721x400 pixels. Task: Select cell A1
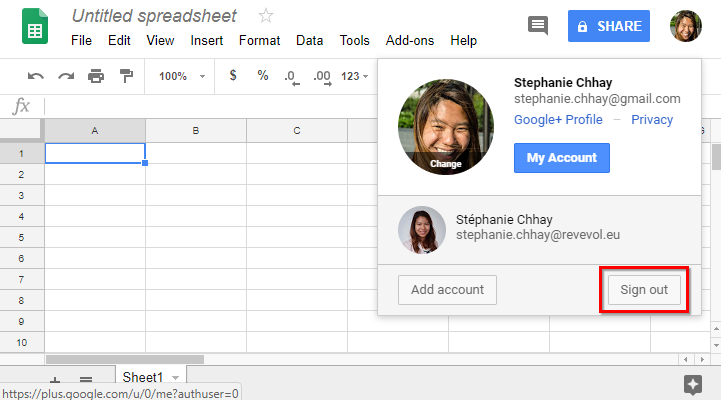[x=95, y=153]
